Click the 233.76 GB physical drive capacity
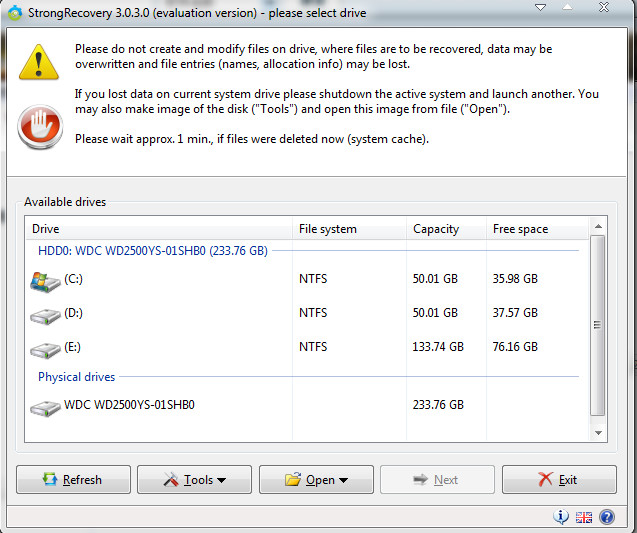Screen dimensions: 637x533 click(x=438, y=405)
